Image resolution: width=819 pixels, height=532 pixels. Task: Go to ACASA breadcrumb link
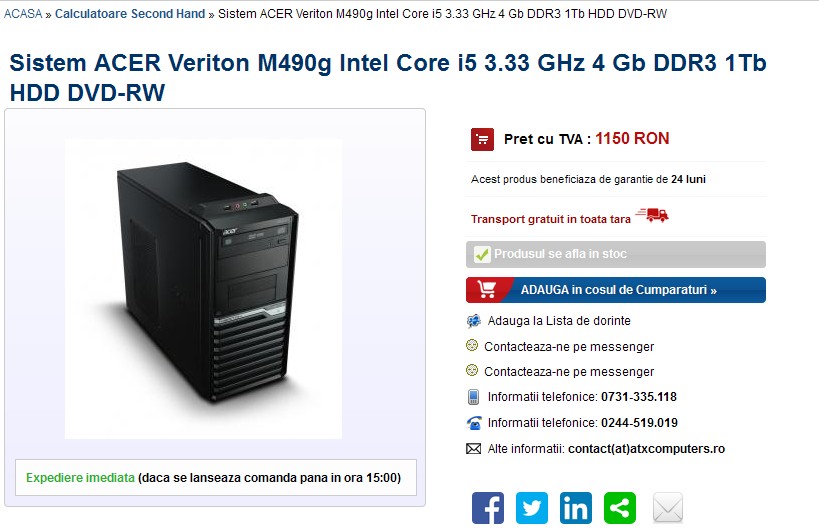click(x=23, y=14)
